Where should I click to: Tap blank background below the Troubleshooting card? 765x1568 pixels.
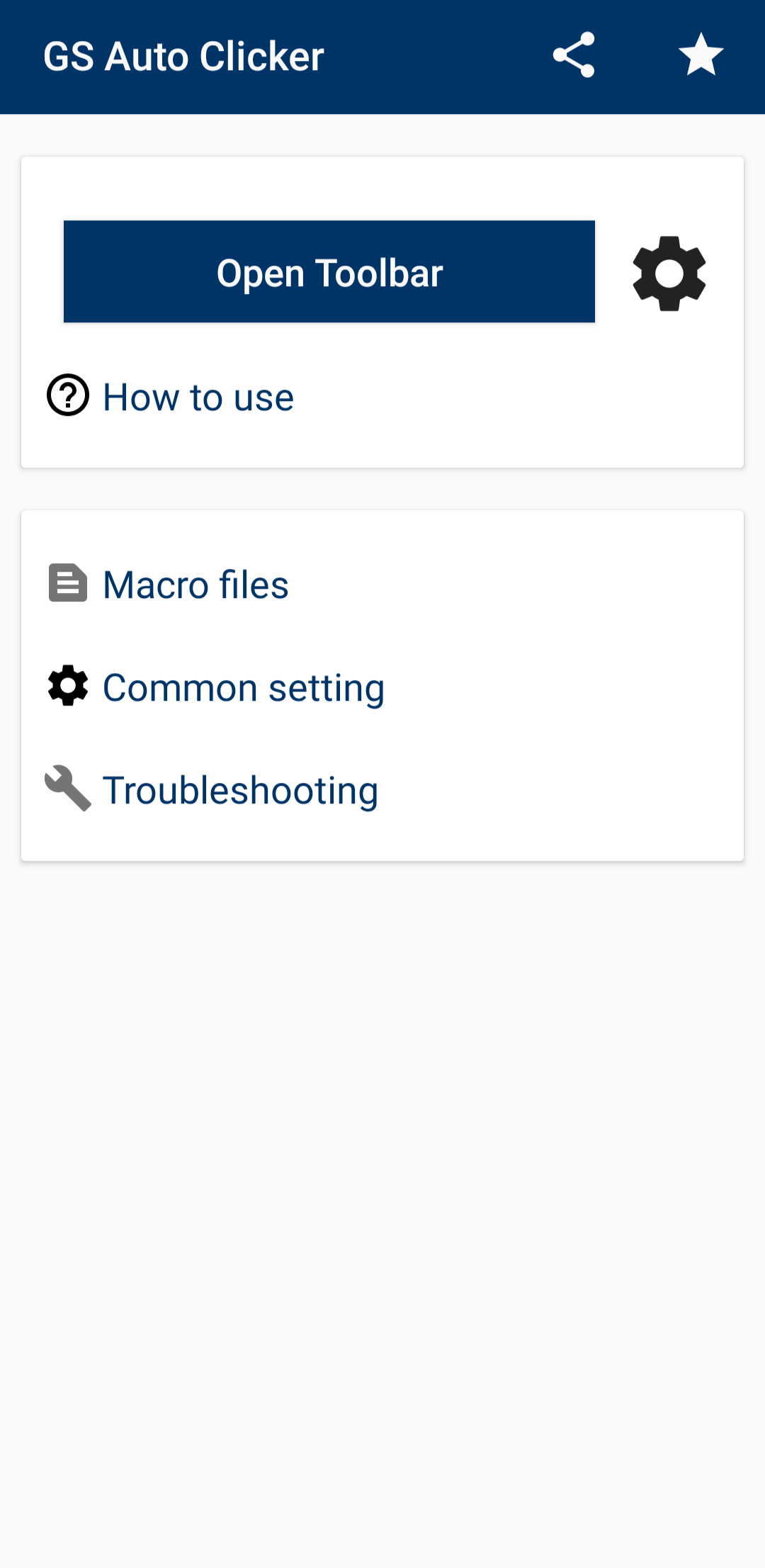(x=382, y=1205)
